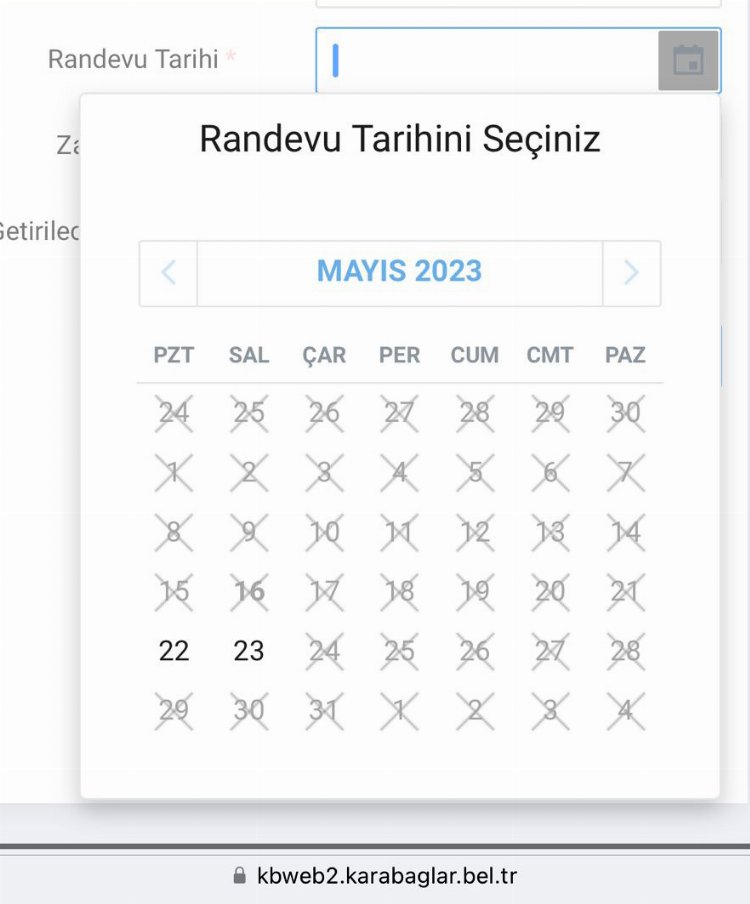The height and width of the screenshot is (904, 750).
Task: Click the PAZ weekday column header
Action: point(625,355)
